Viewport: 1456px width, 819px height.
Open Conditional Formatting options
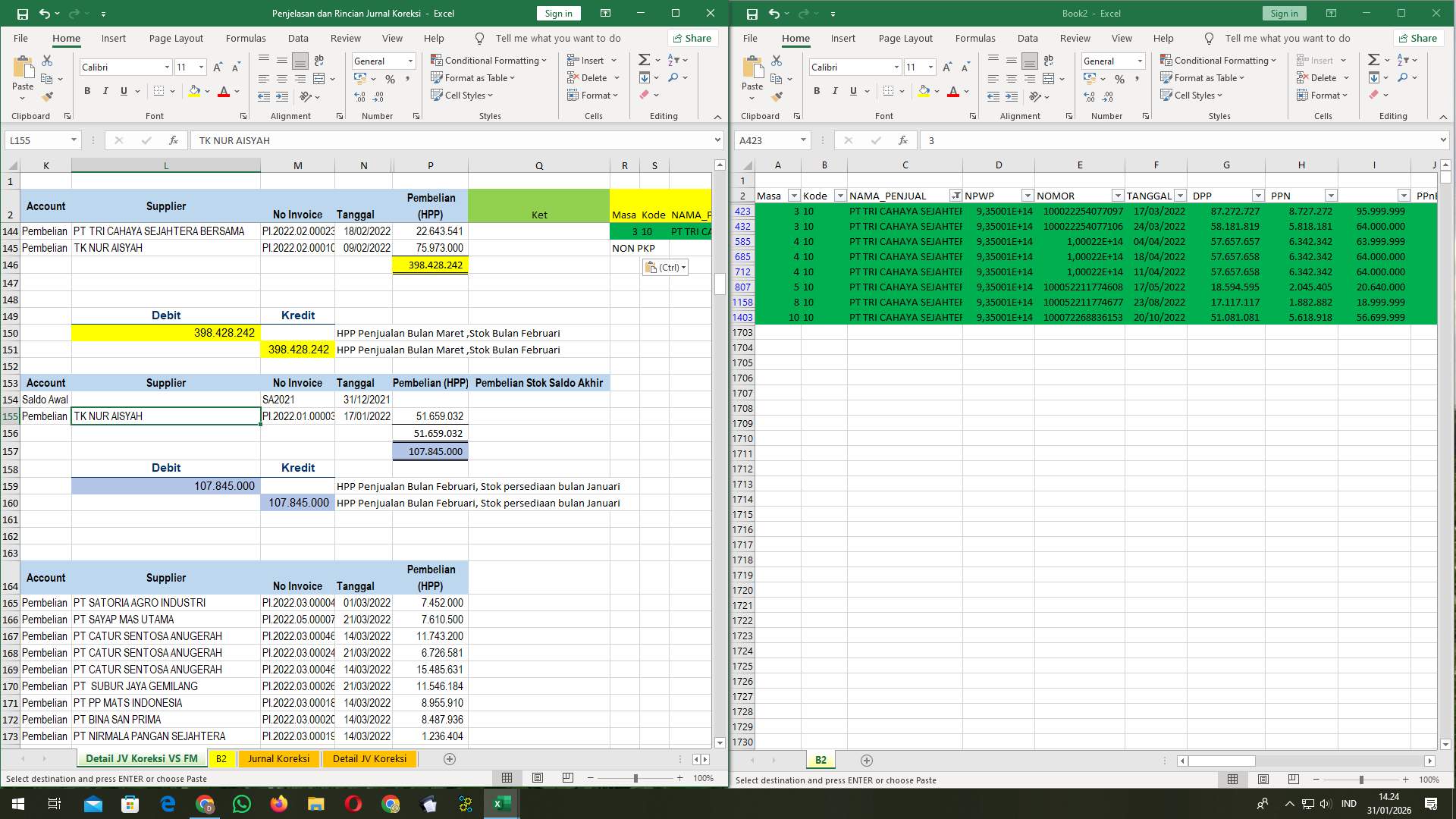(489, 60)
